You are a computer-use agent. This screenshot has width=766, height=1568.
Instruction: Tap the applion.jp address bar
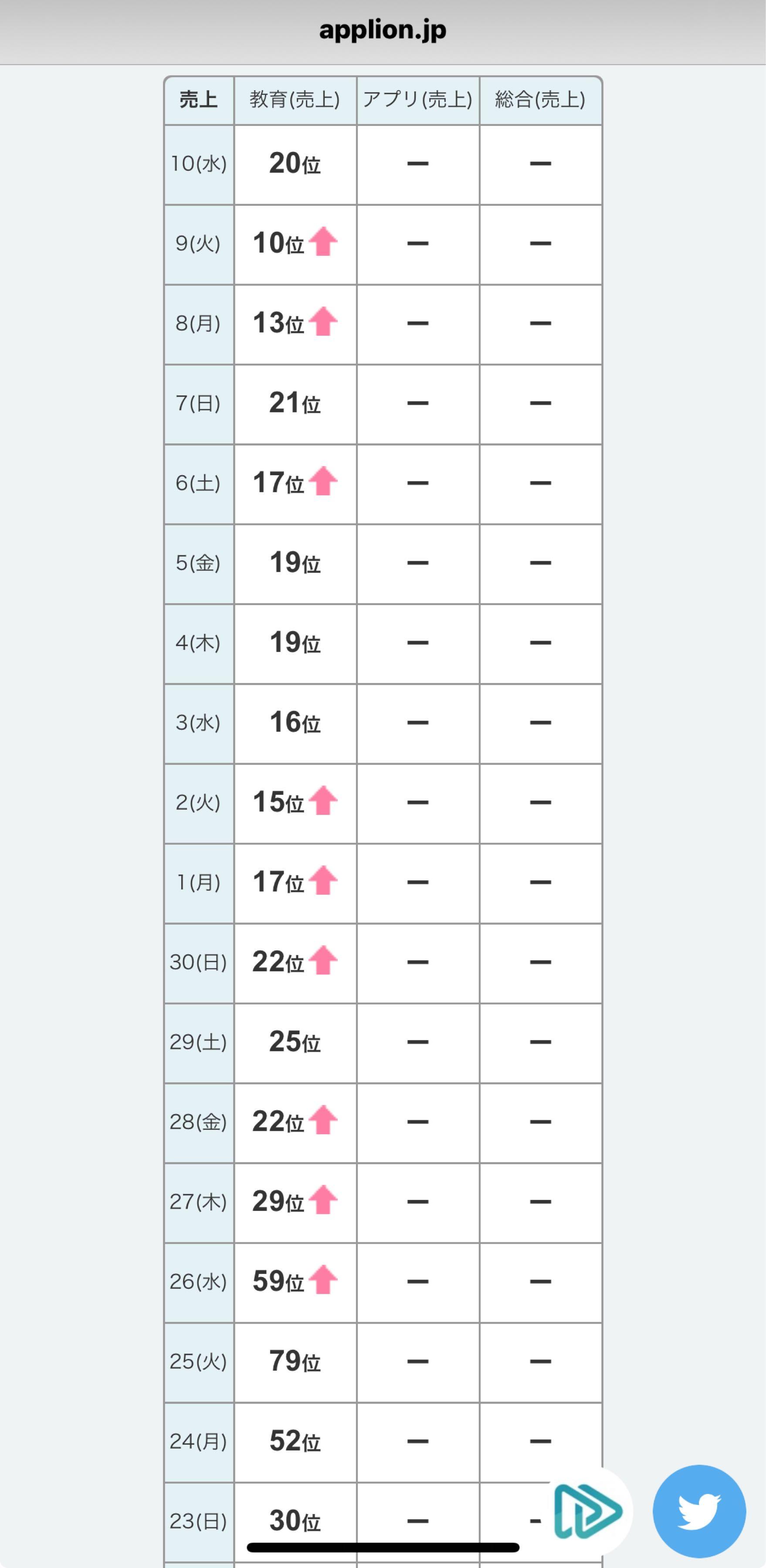click(x=383, y=30)
